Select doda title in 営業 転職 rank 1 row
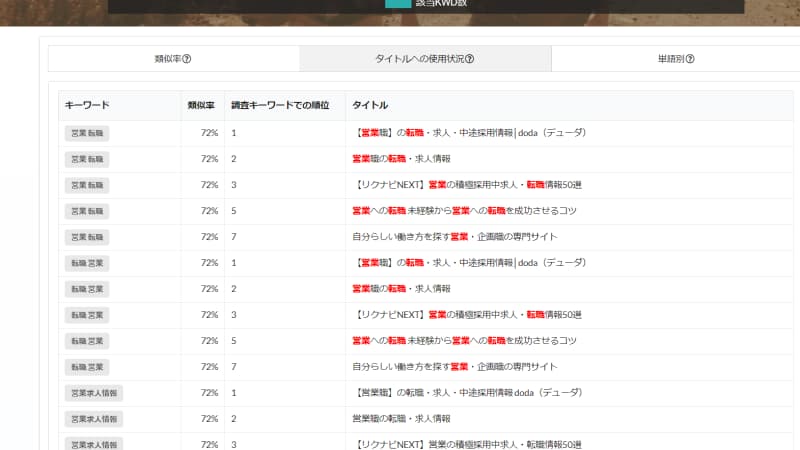The image size is (800, 450). (x=469, y=133)
